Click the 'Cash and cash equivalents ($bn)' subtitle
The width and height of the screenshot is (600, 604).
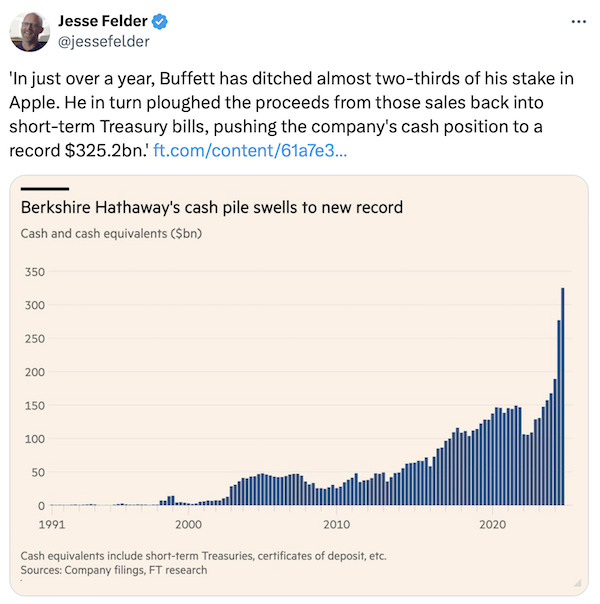point(111,234)
